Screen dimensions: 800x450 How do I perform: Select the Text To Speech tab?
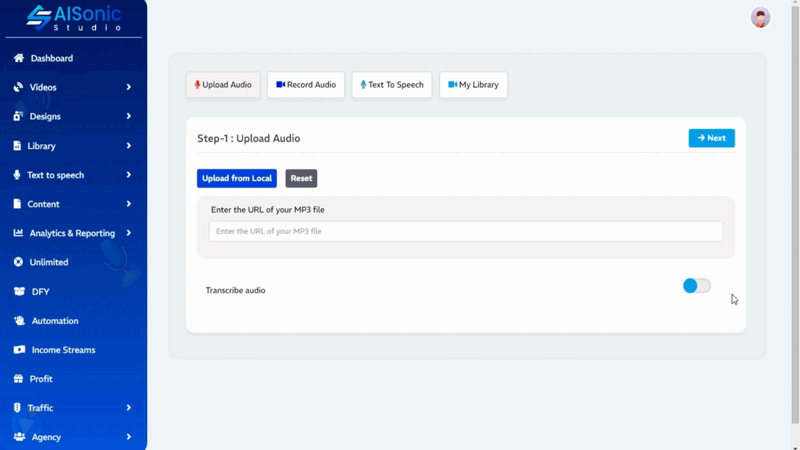click(x=392, y=85)
